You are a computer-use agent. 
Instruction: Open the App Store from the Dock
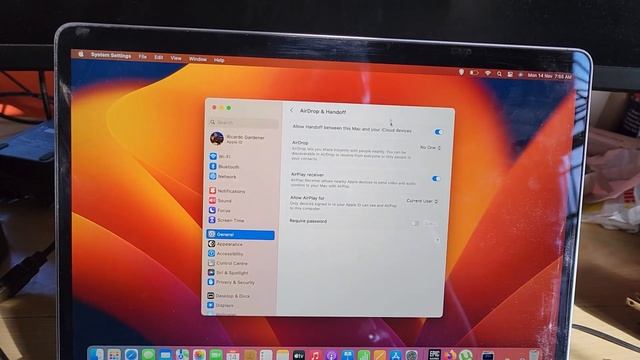click(396, 356)
